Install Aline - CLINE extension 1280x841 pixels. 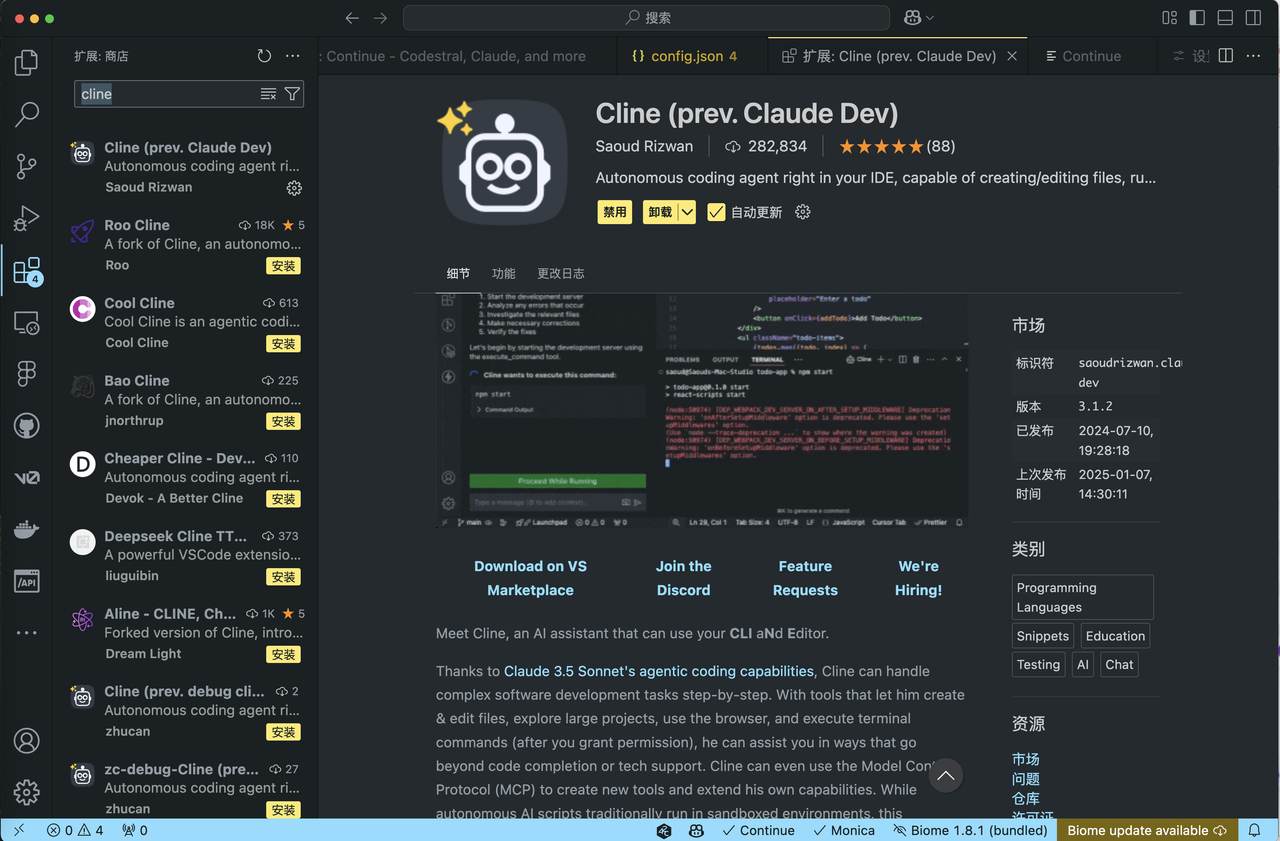(284, 655)
